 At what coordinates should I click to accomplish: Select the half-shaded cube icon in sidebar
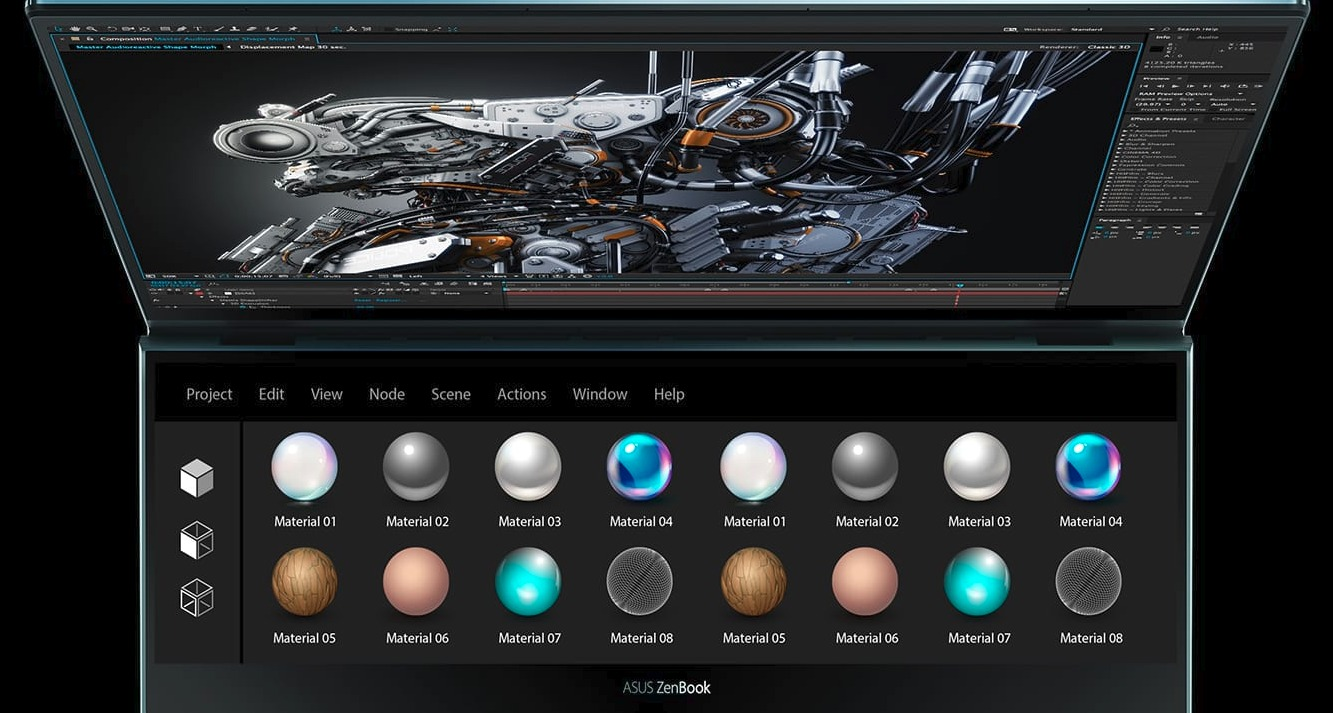(196, 540)
